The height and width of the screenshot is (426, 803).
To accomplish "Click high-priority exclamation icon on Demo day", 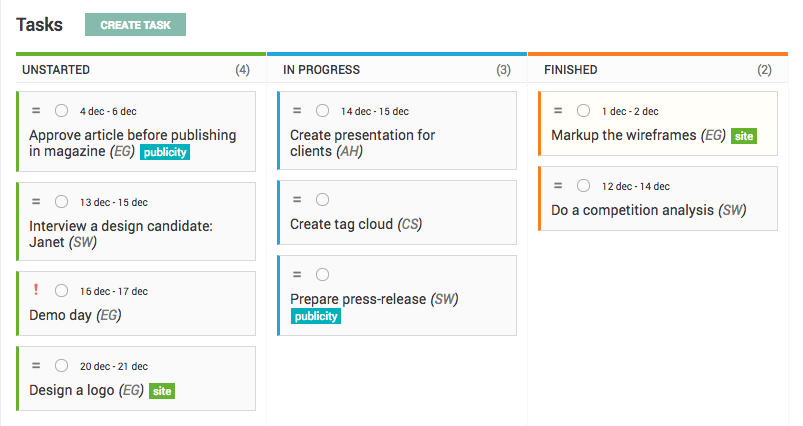I will 36,290.
